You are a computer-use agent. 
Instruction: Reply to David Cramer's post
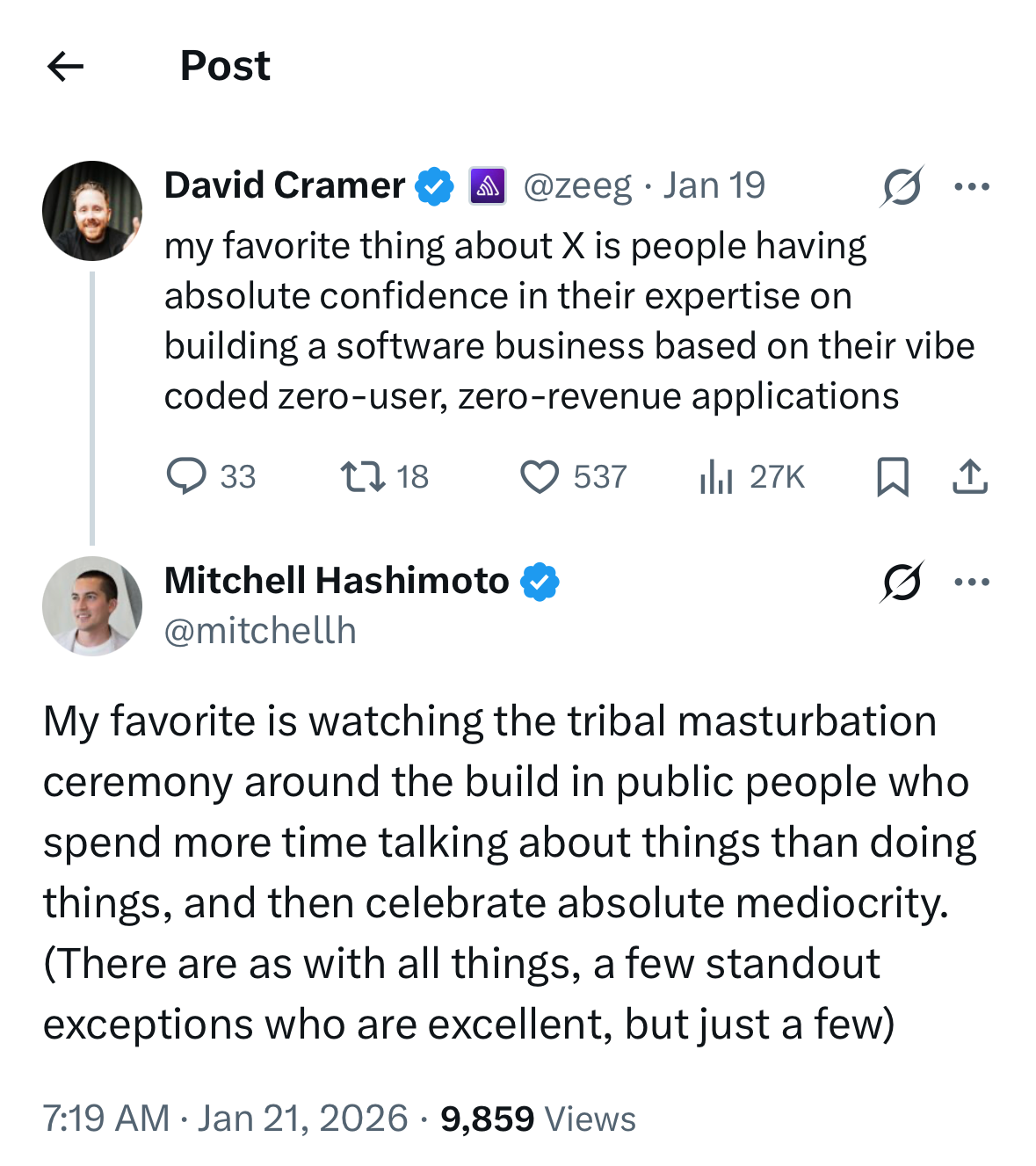(x=186, y=477)
